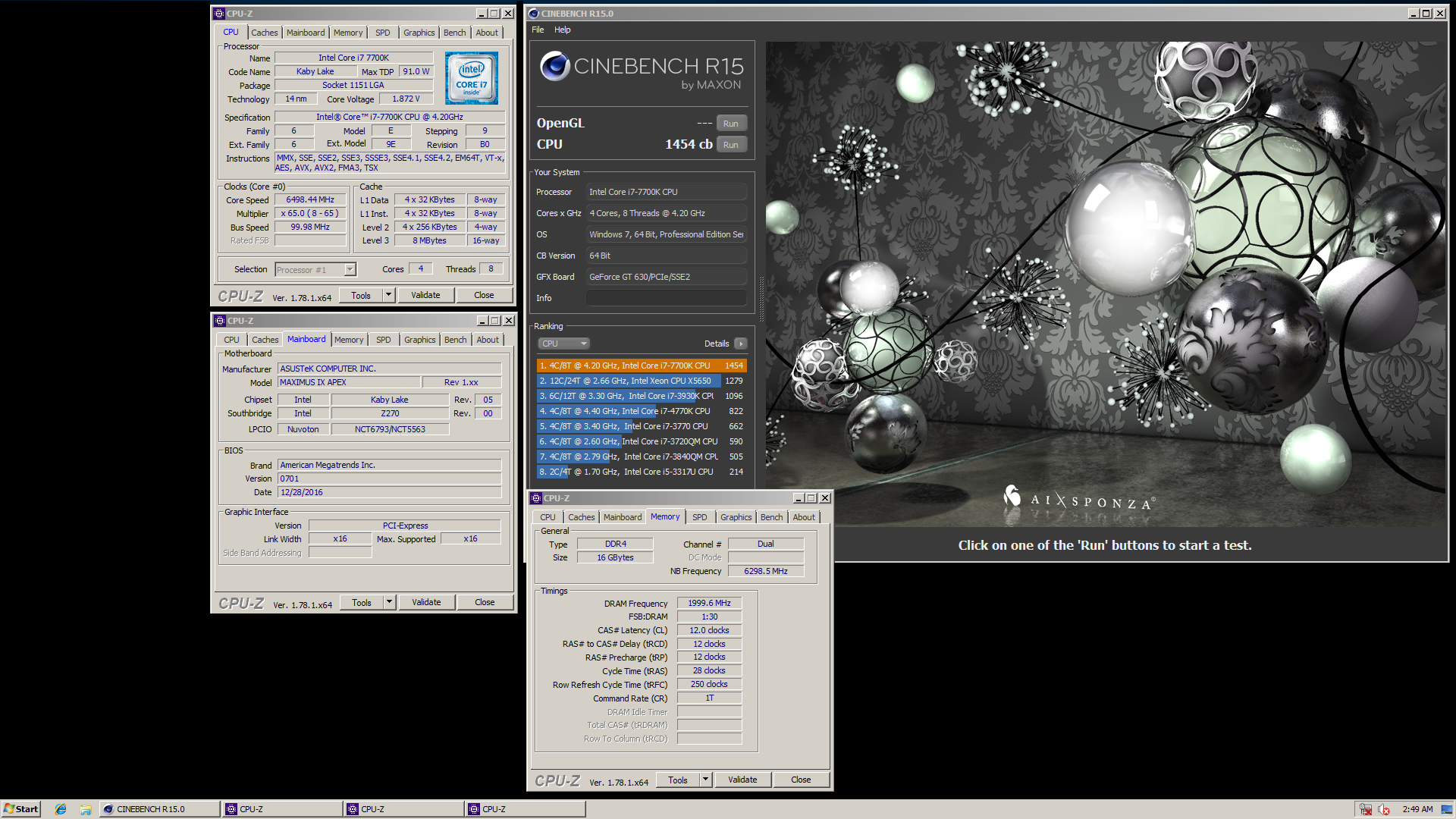The width and height of the screenshot is (1456, 819).
Task: Click the Cinebench rendered spheres preview image
Action: tap(1106, 284)
